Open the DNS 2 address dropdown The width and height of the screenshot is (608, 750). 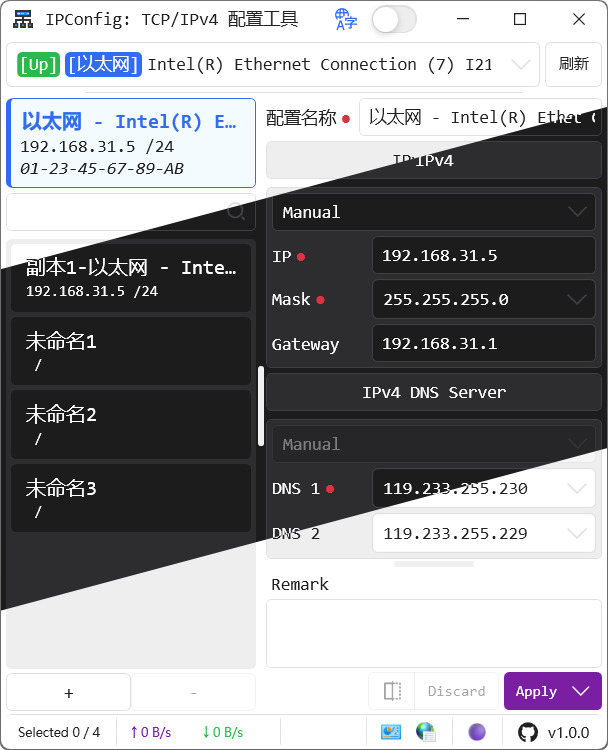click(484, 533)
